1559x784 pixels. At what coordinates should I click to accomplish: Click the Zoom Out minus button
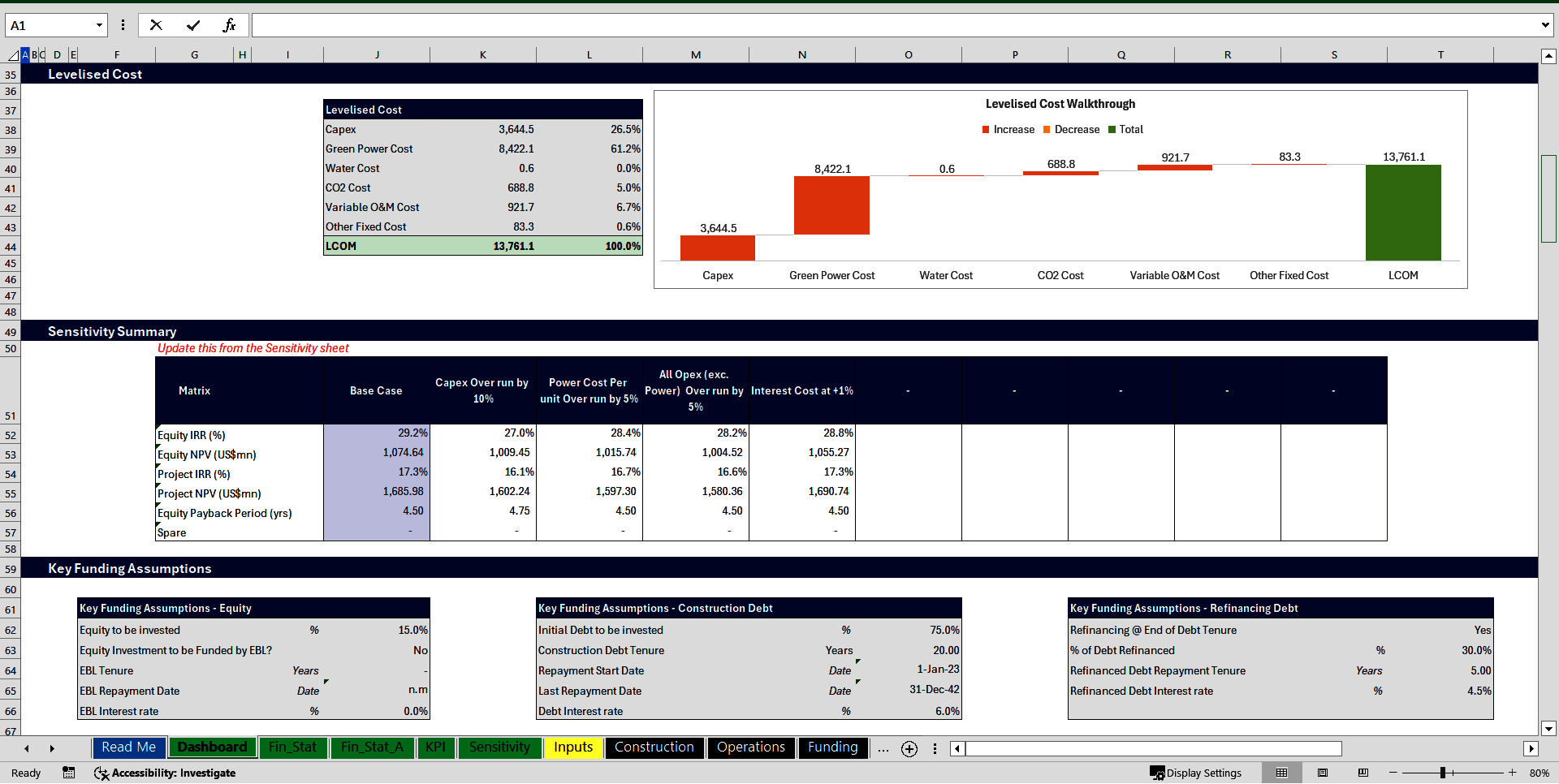click(1392, 773)
